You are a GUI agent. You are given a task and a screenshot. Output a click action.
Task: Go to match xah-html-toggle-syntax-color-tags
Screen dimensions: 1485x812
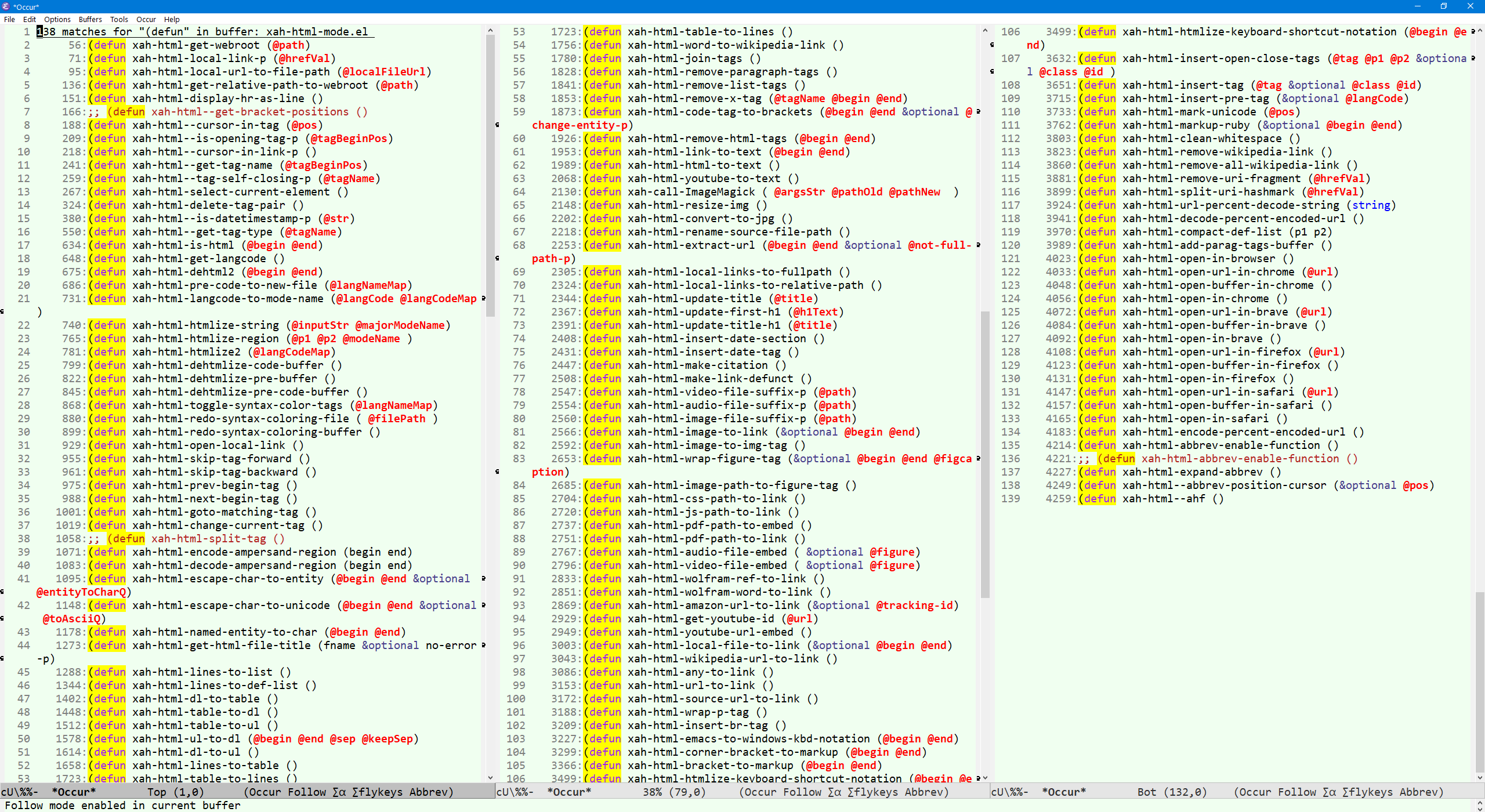pyautogui.click(x=237, y=405)
